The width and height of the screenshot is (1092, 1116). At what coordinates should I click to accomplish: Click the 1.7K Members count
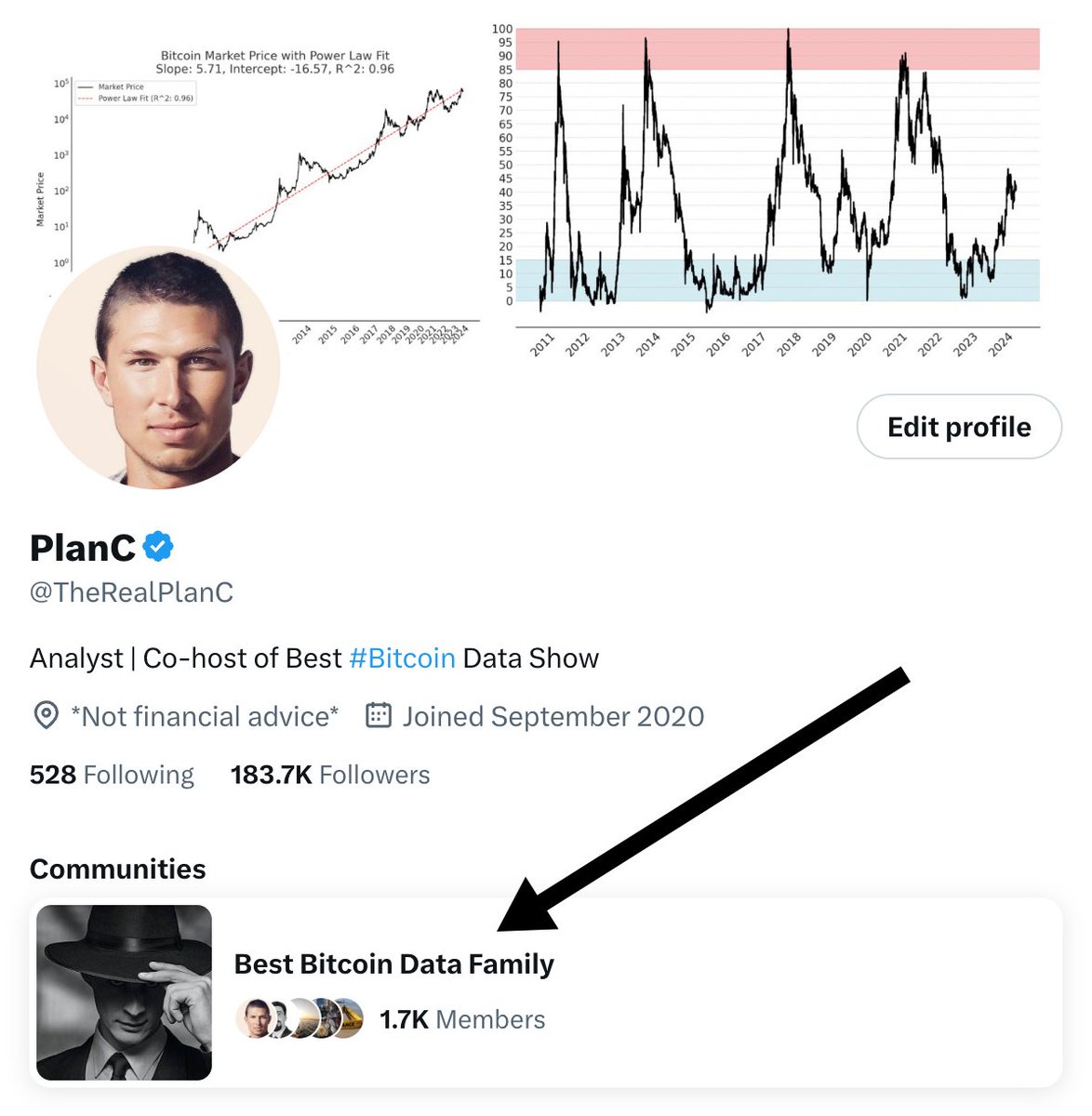(462, 1019)
